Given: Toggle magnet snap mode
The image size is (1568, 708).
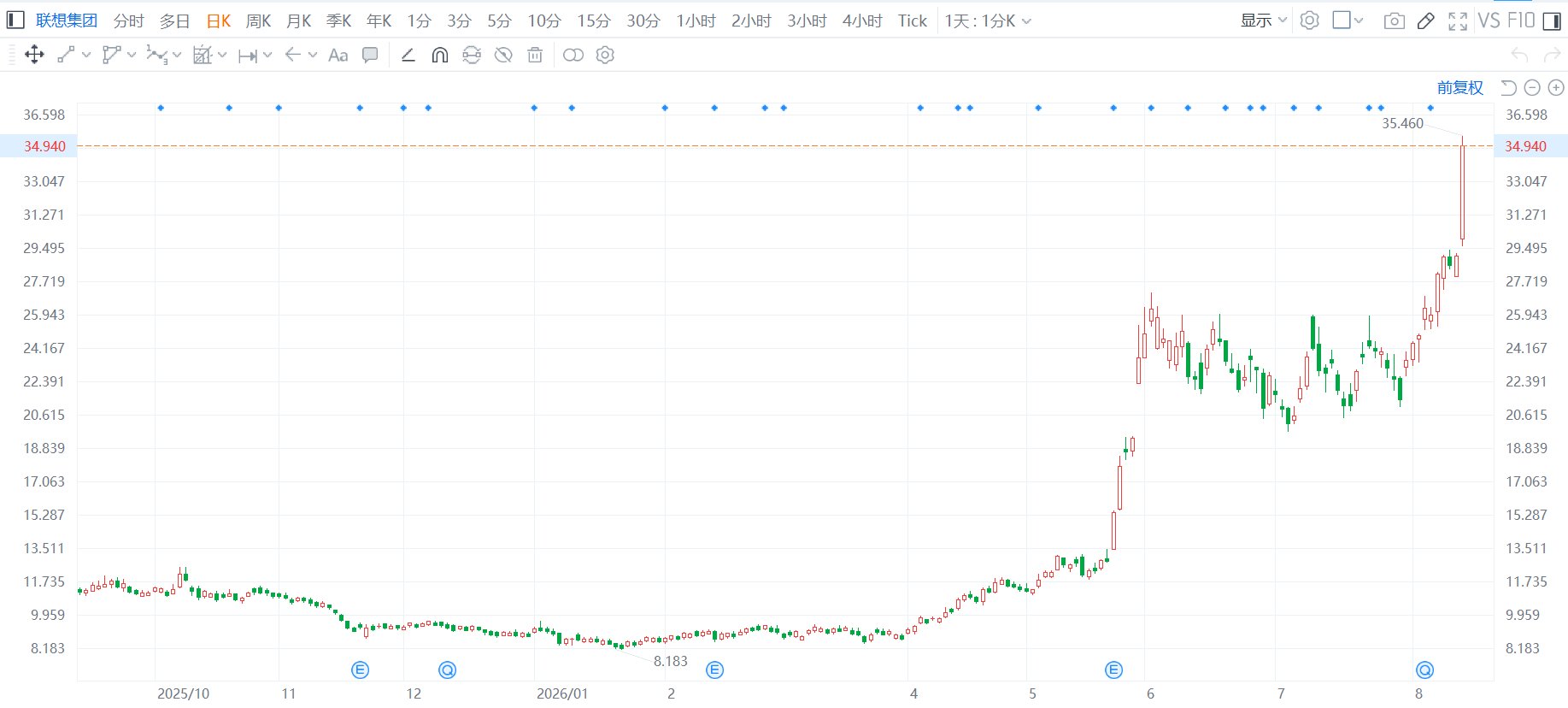Looking at the screenshot, I should (x=440, y=55).
